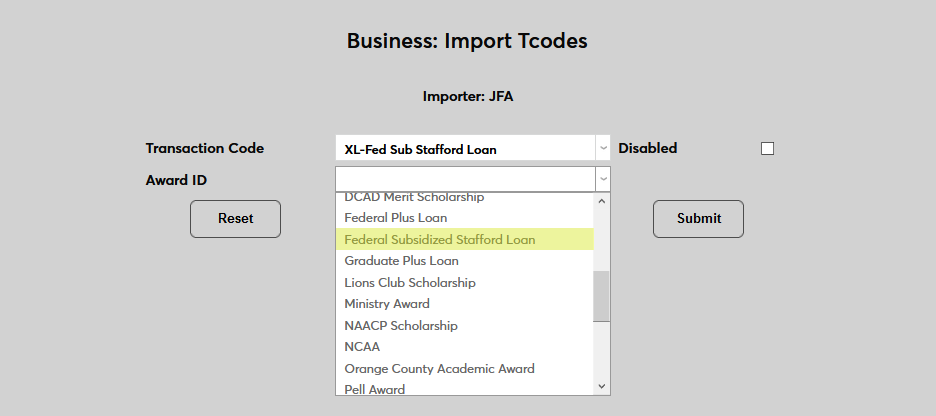
Task: Select XL-Fed Sub Stafford Loan combo box
Action: pyautogui.click(x=465, y=149)
